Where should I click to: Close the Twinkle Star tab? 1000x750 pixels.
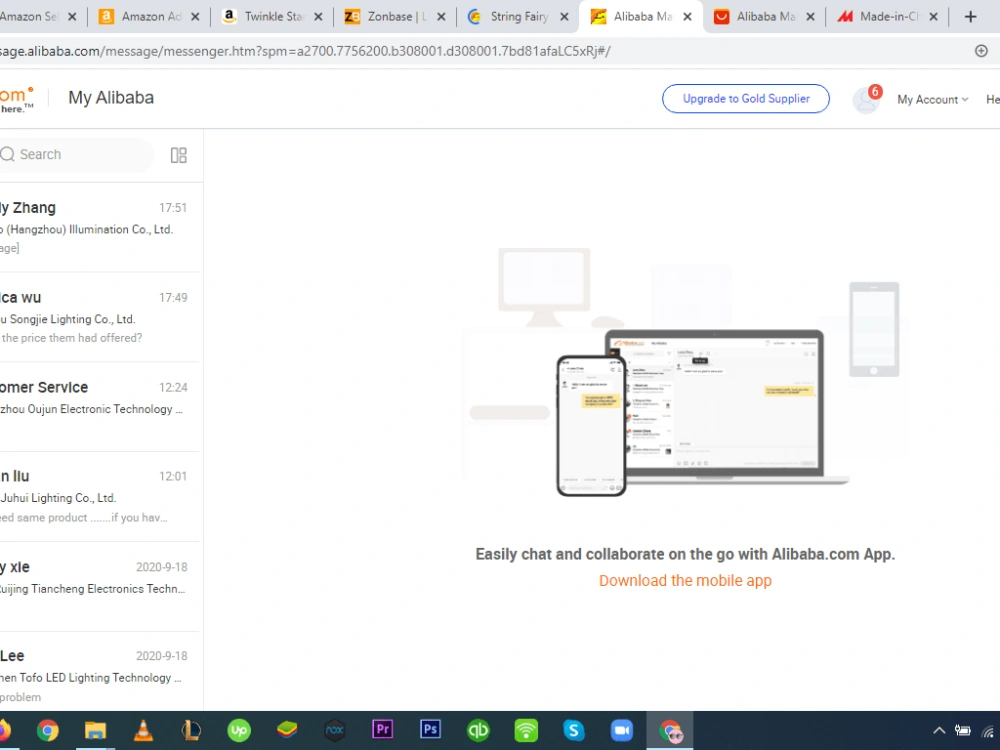coord(318,17)
